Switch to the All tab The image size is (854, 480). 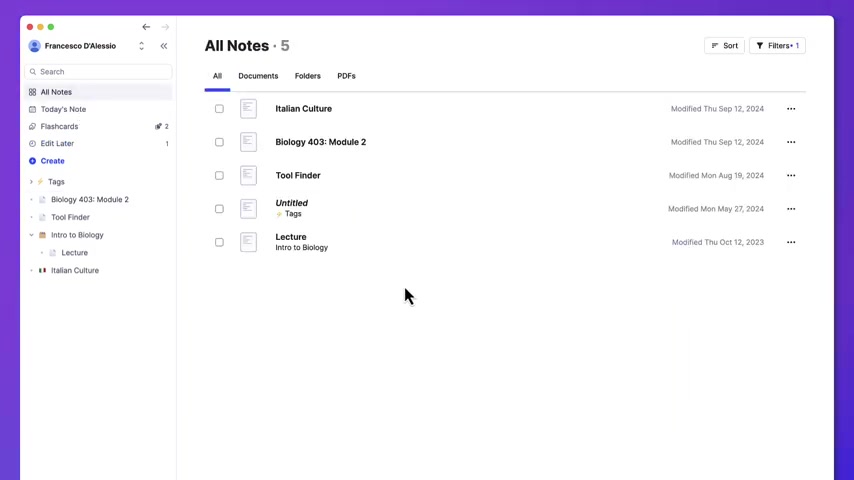(217, 76)
